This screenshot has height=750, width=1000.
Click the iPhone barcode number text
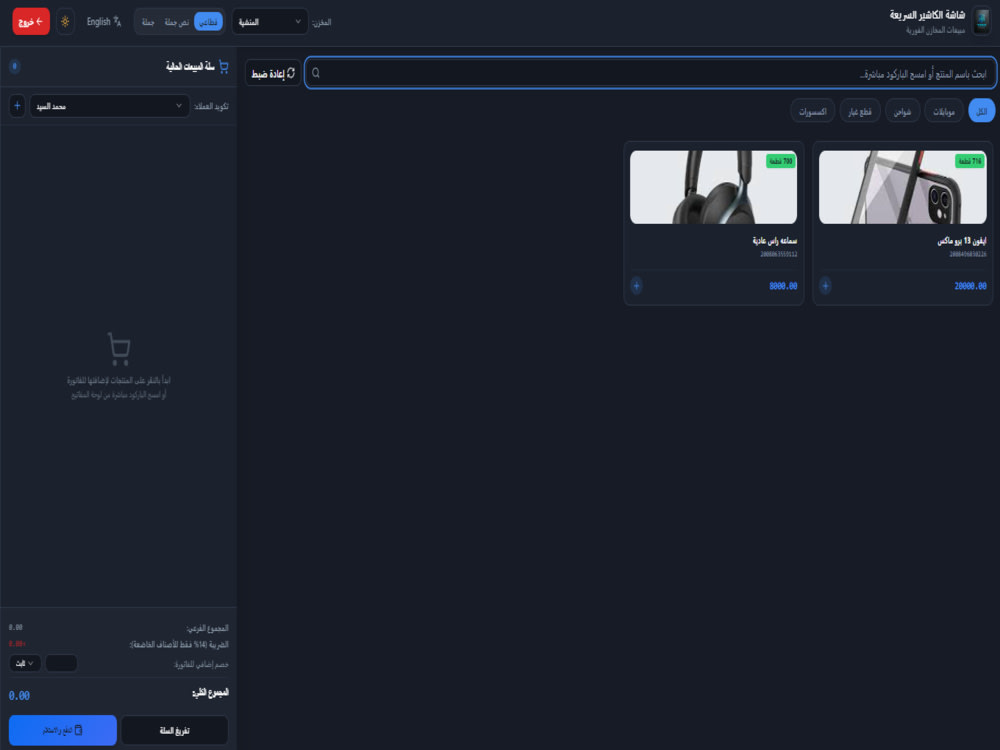click(967, 254)
